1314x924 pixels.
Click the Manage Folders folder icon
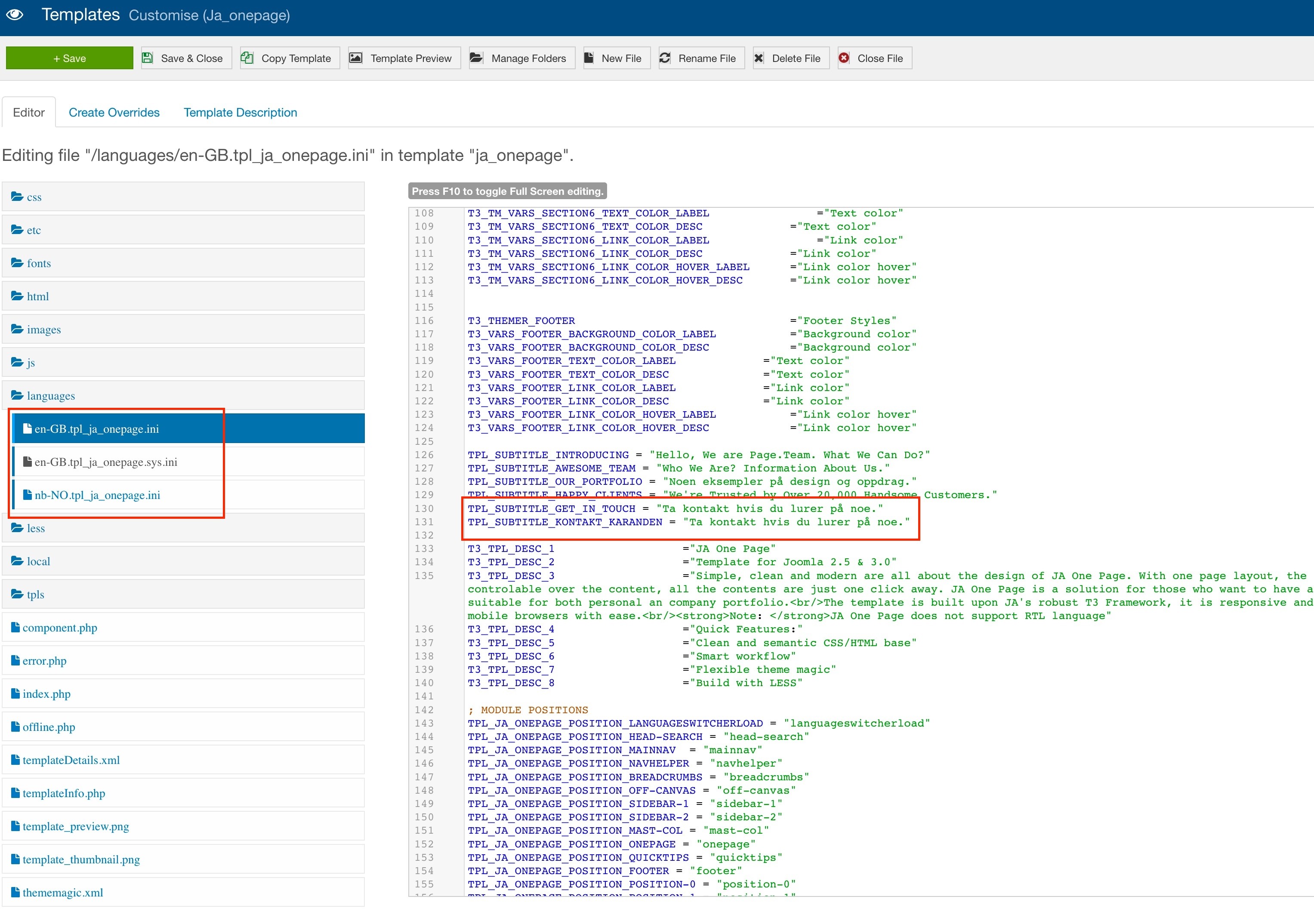476,58
